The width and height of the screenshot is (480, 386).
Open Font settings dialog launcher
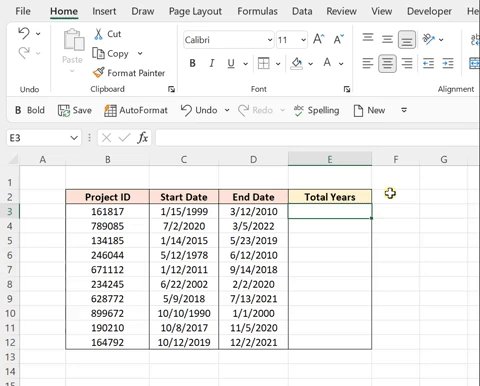click(347, 89)
